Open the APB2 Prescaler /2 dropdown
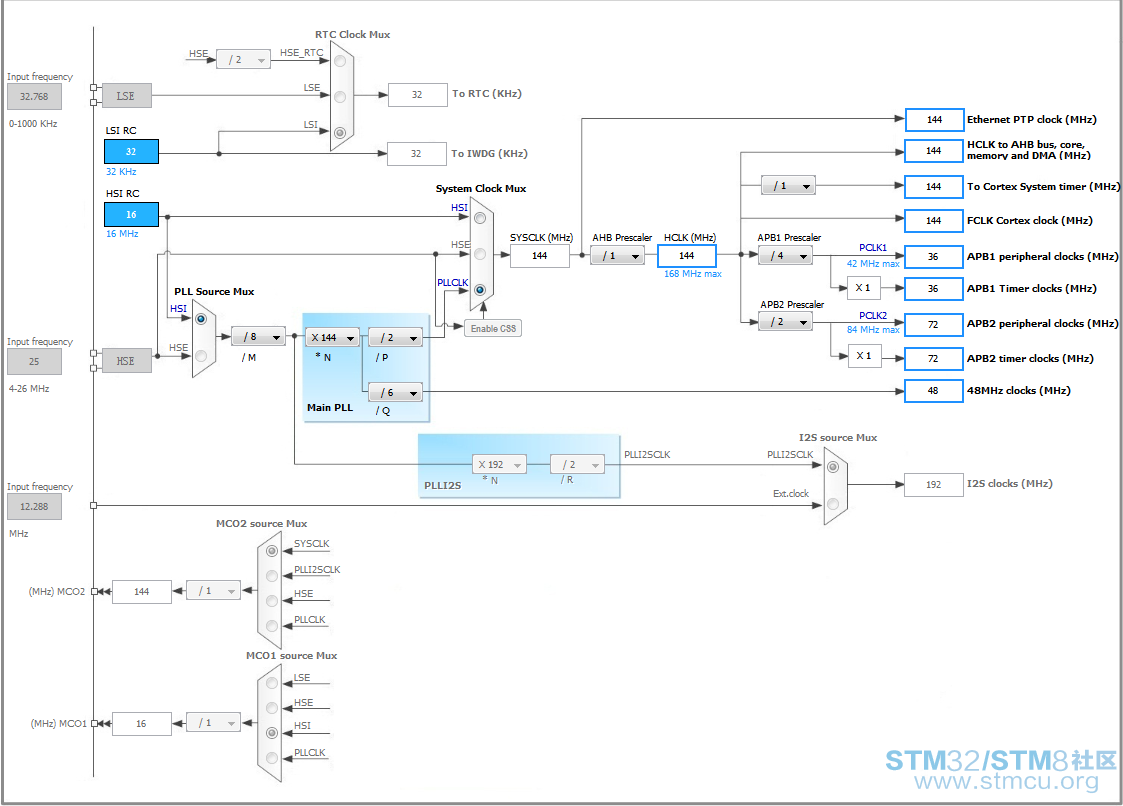 coord(786,322)
